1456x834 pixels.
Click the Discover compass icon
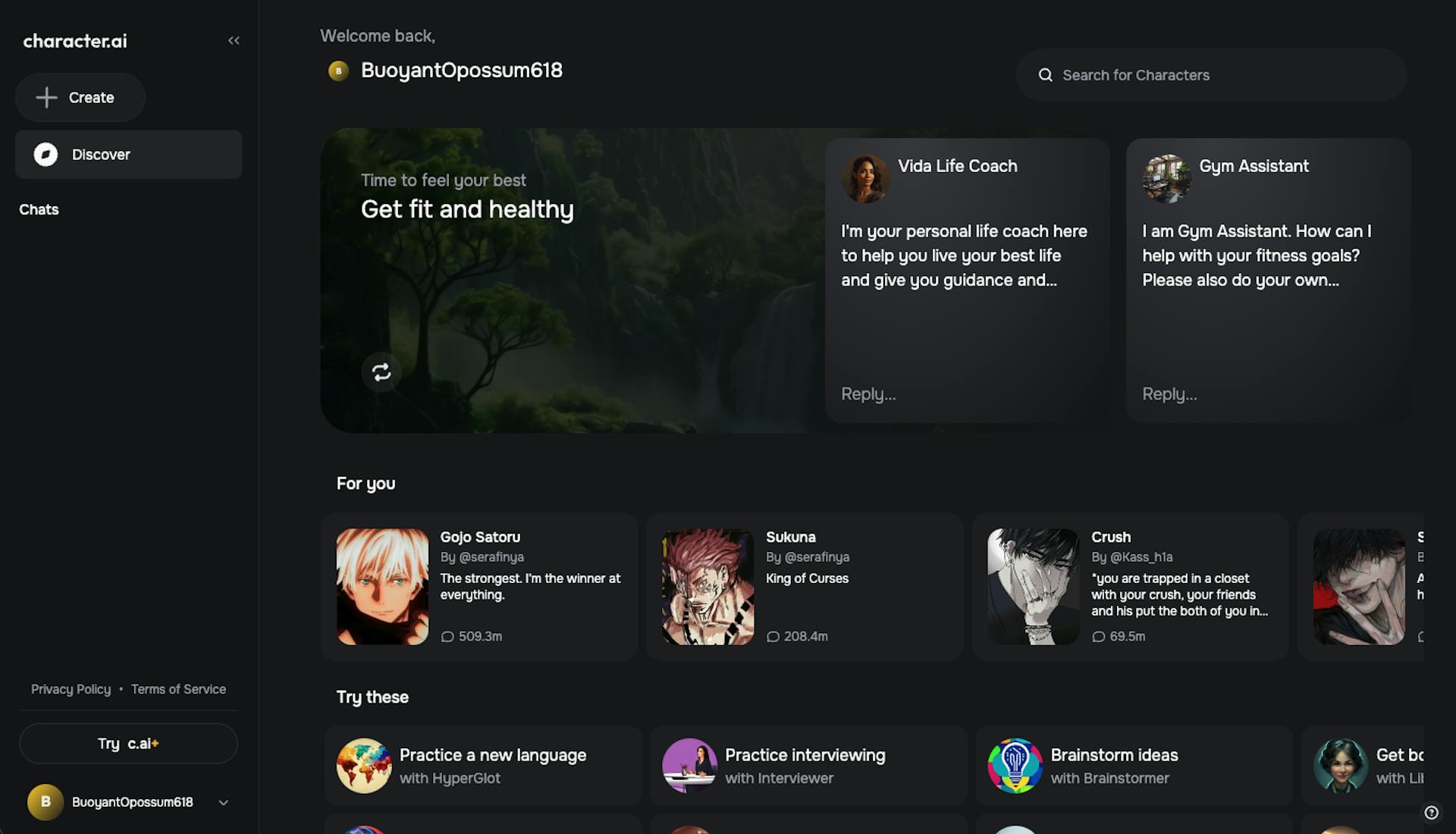point(45,155)
